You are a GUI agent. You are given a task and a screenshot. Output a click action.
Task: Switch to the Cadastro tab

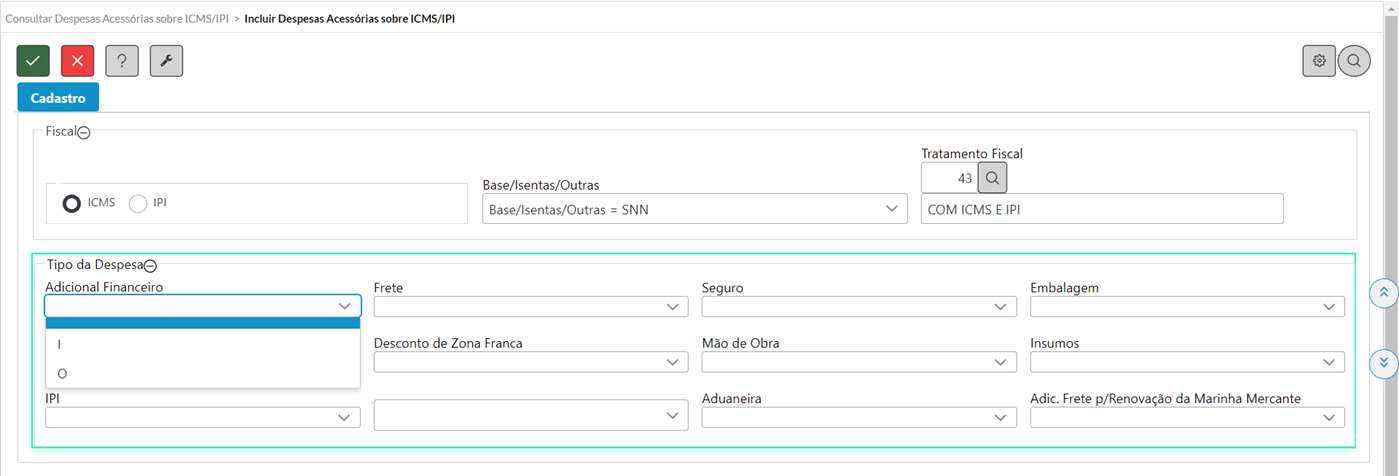click(x=58, y=97)
